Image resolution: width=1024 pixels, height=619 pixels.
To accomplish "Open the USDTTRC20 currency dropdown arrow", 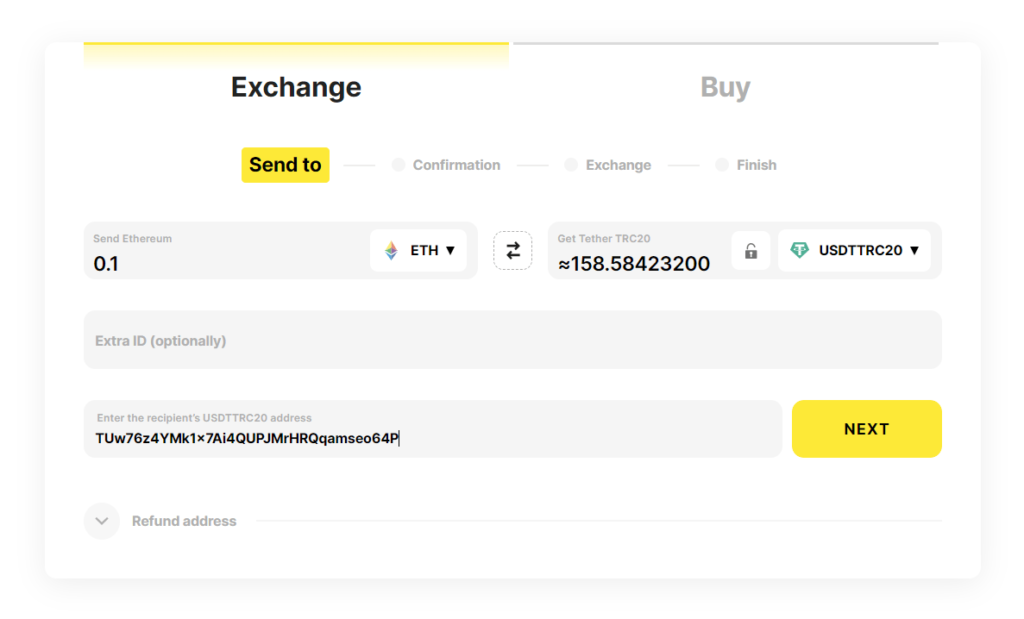I will [914, 251].
